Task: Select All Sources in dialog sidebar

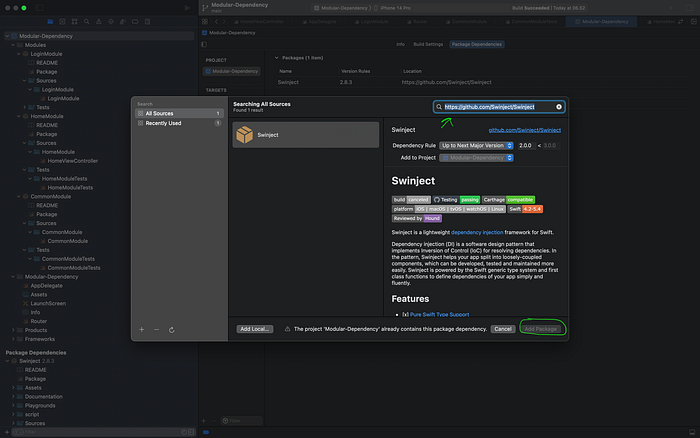Action: coord(179,113)
